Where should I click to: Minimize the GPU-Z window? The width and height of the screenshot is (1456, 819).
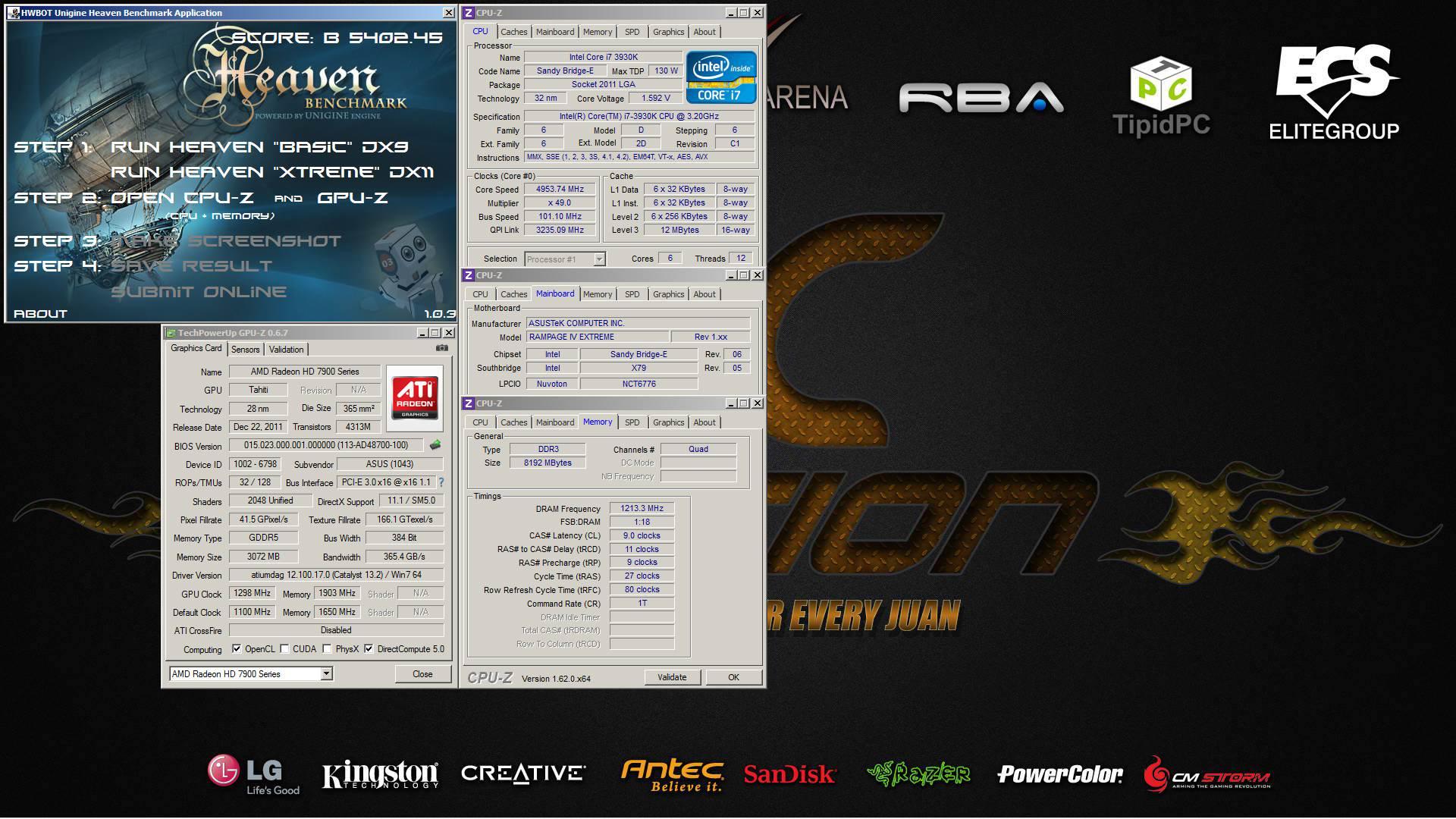tap(422, 333)
